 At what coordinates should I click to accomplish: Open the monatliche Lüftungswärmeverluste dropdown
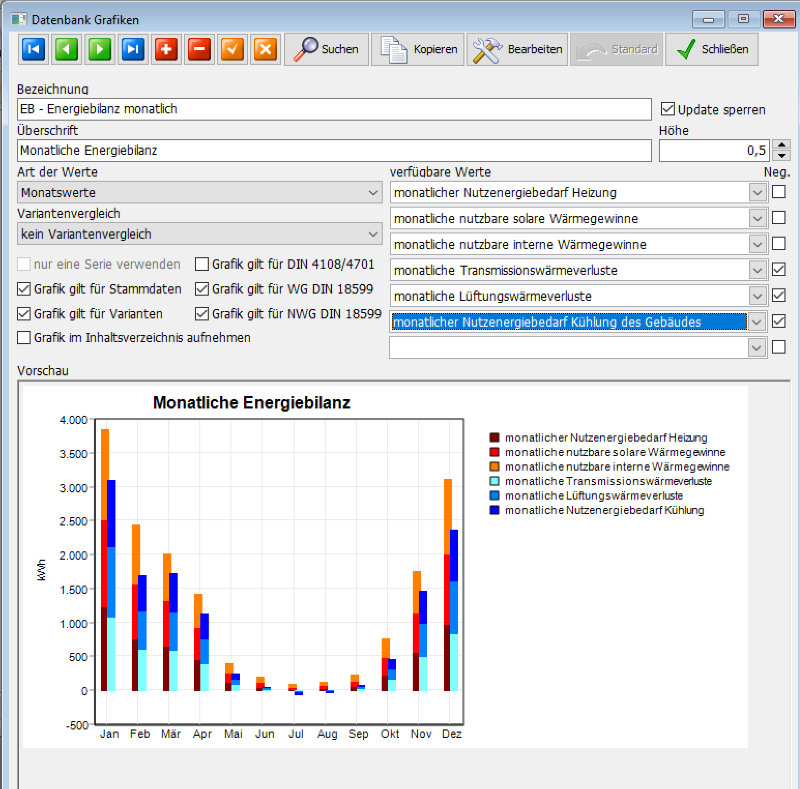tap(757, 296)
